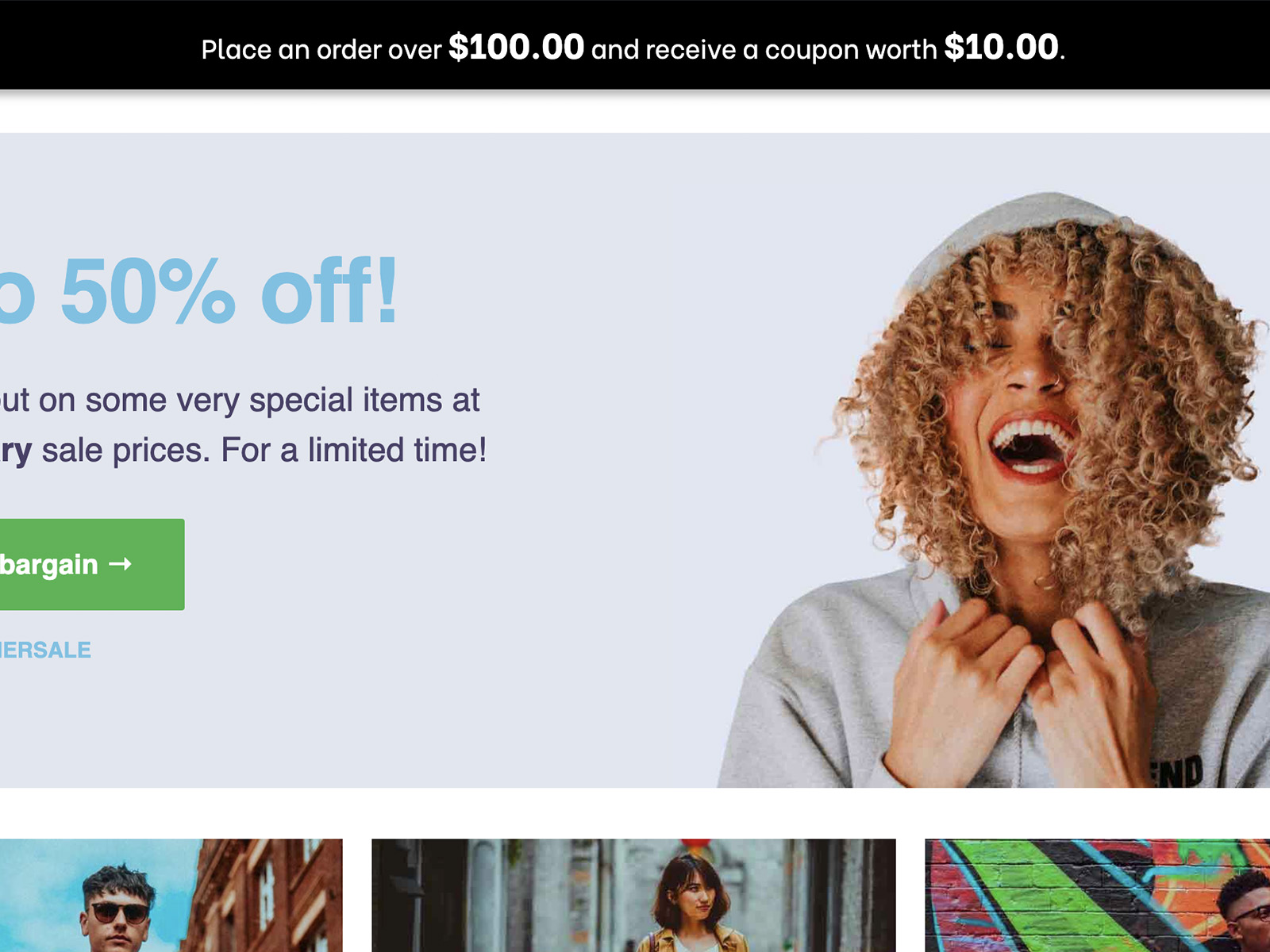Click the arrow icon inside the bargain button
The height and width of the screenshot is (952, 1270).
[x=120, y=564]
